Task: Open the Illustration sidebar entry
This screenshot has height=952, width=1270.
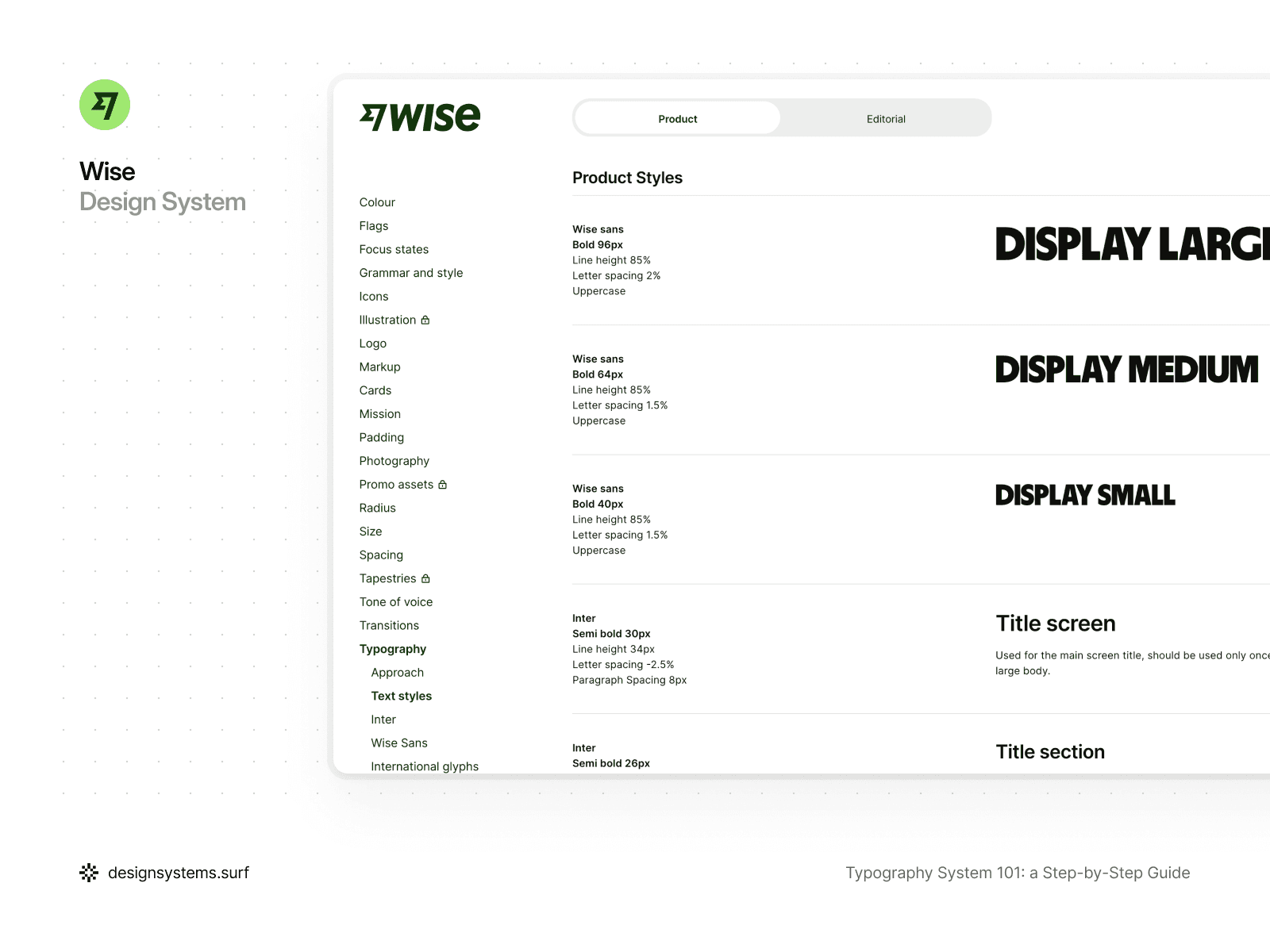Action: [387, 320]
